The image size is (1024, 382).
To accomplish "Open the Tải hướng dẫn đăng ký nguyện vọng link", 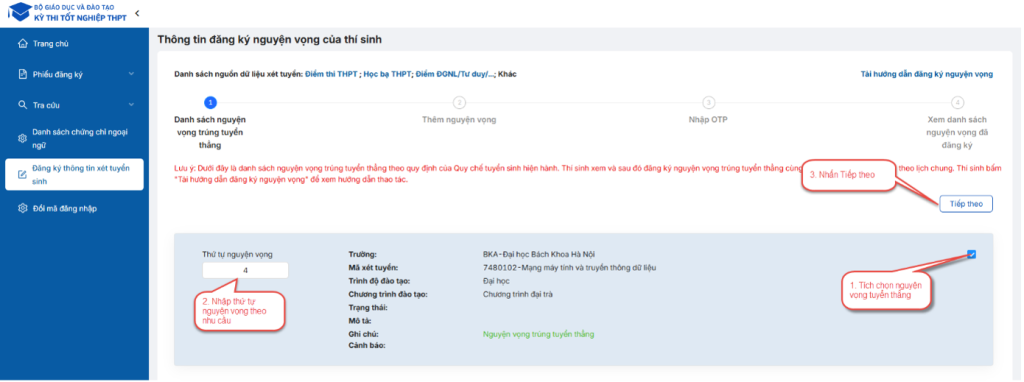I will (x=927, y=74).
